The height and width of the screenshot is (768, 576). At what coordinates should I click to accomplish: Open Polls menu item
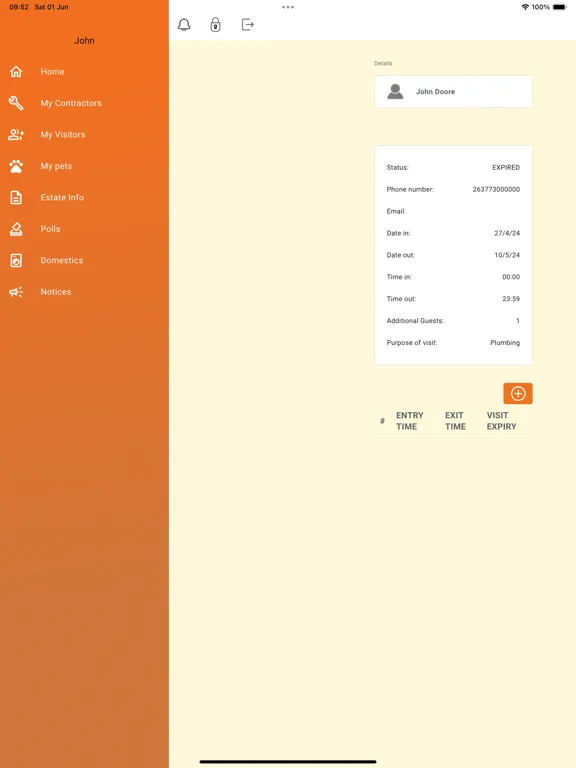(50, 229)
